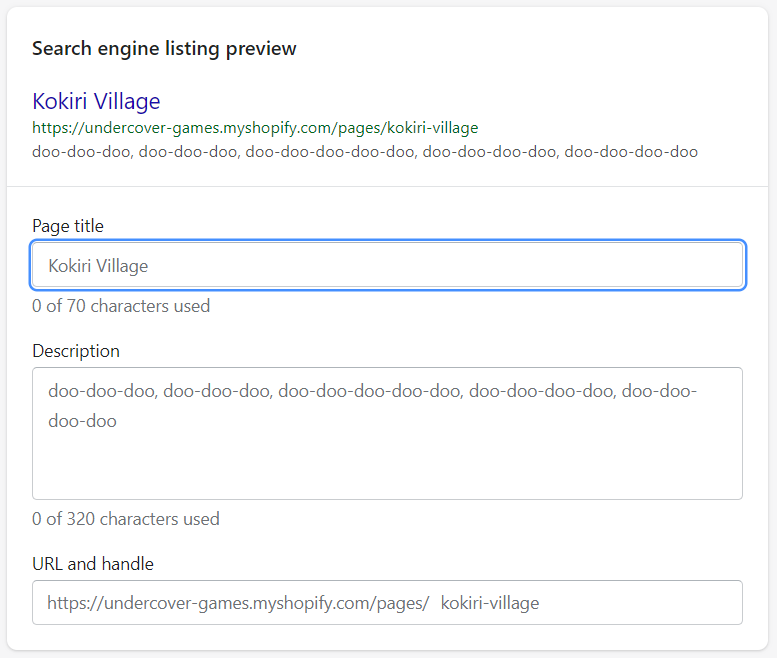777x658 pixels.
Task: Click the 'Description' label
Action: click(x=76, y=351)
